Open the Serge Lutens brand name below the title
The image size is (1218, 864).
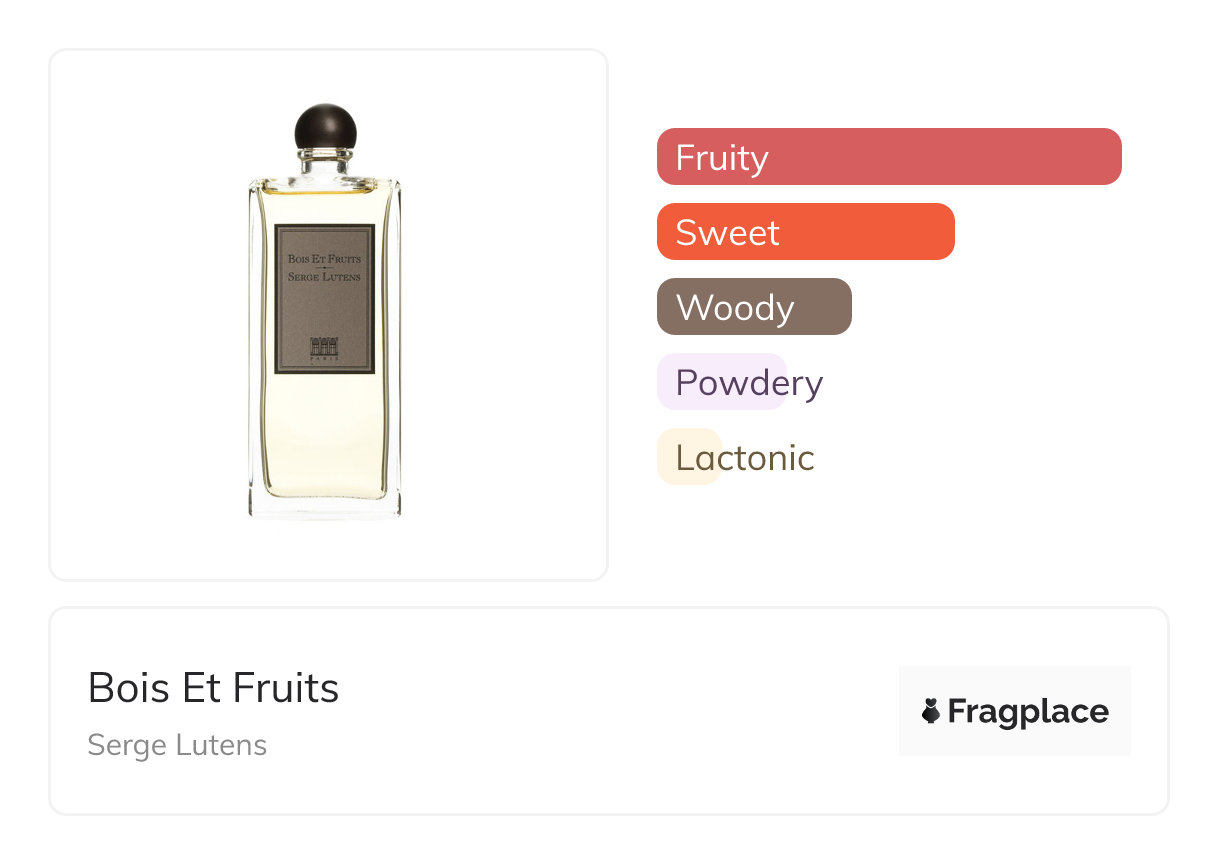(x=177, y=745)
